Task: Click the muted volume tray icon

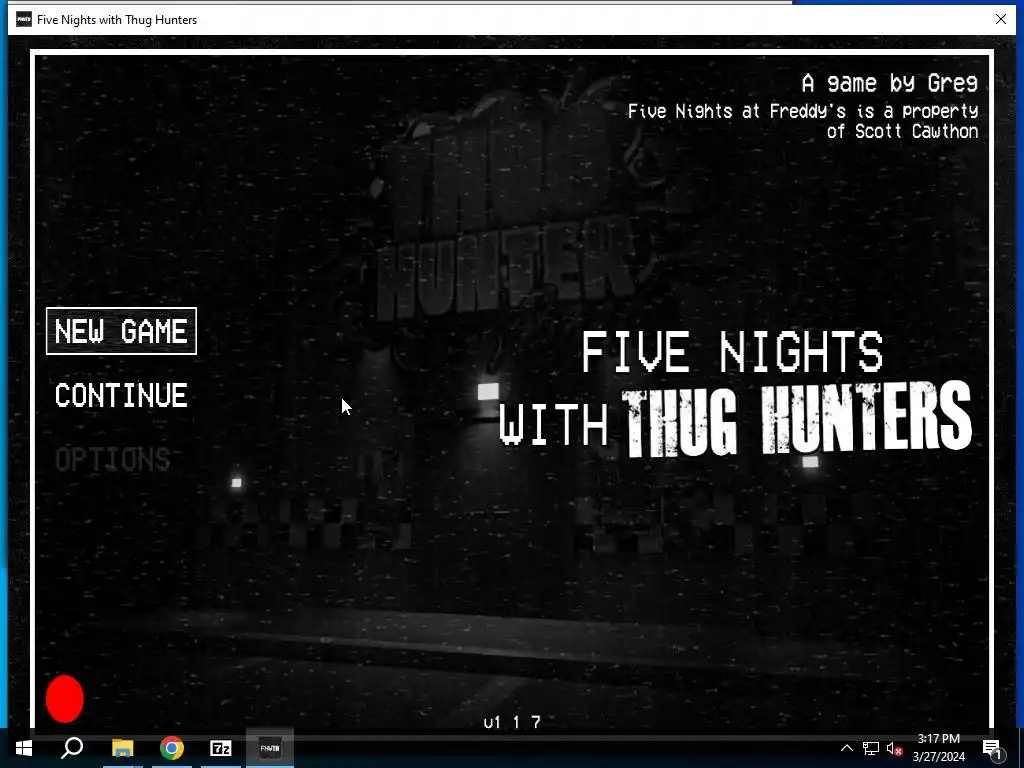Action: point(894,748)
